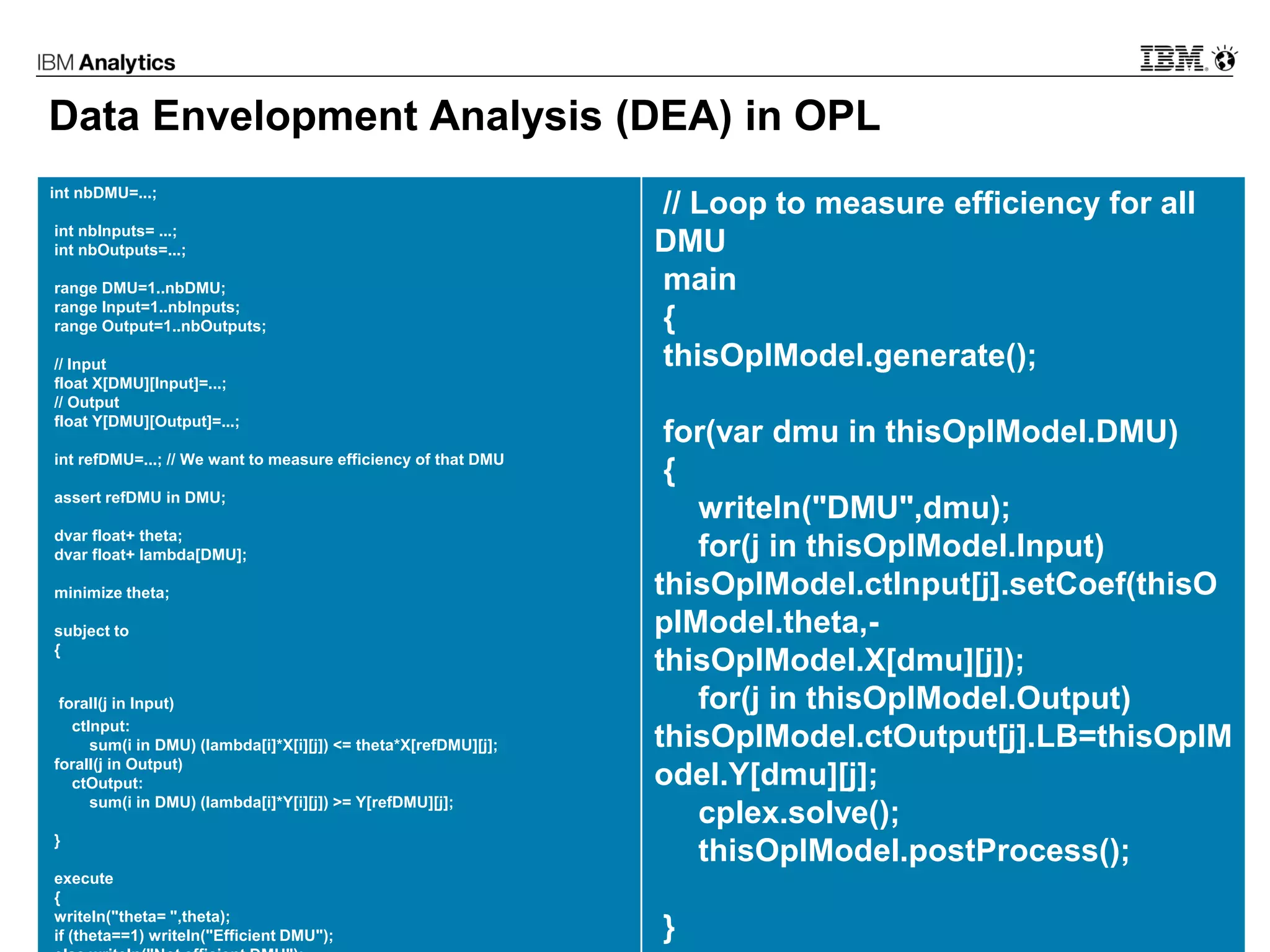This screenshot has width=1270, height=952.
Task: Click the line 'odel.Y[dmu][j];'
Action: tap(766, 775)
